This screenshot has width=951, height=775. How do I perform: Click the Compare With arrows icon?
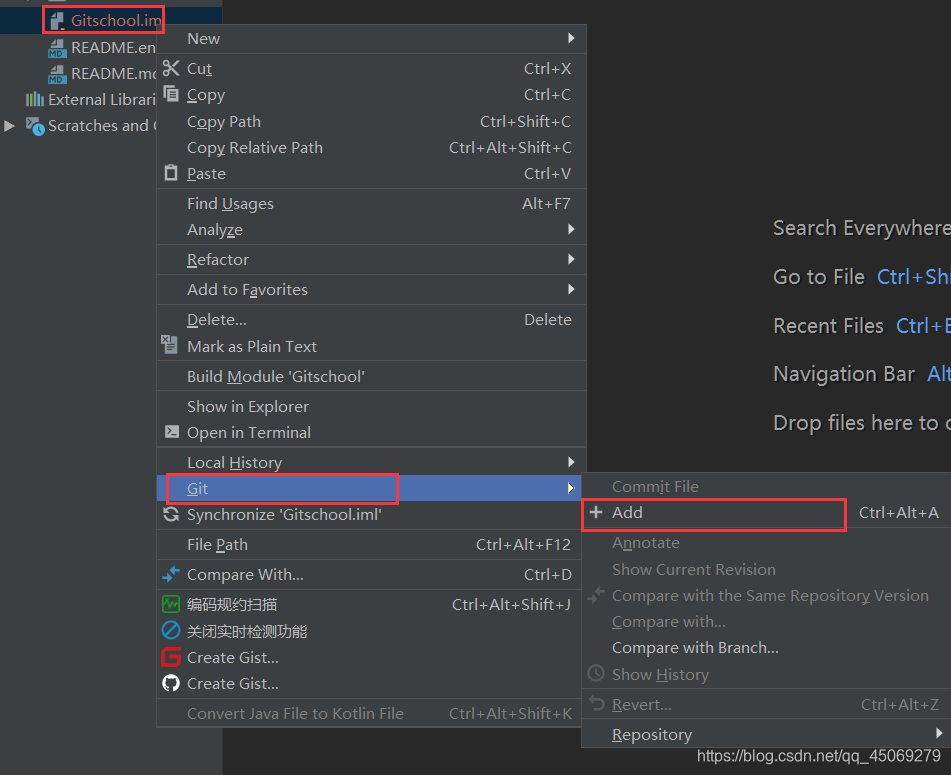(x=171, y=574)
